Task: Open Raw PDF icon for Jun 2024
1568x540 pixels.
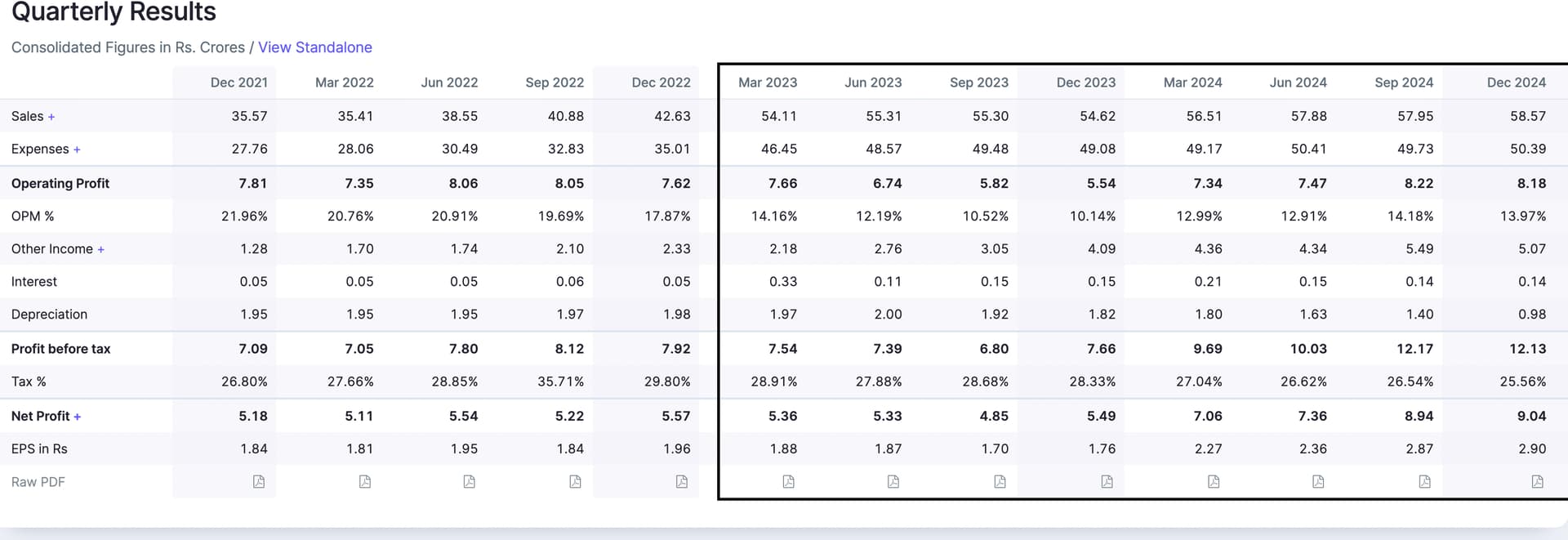Action: [x=1318, y=481]
